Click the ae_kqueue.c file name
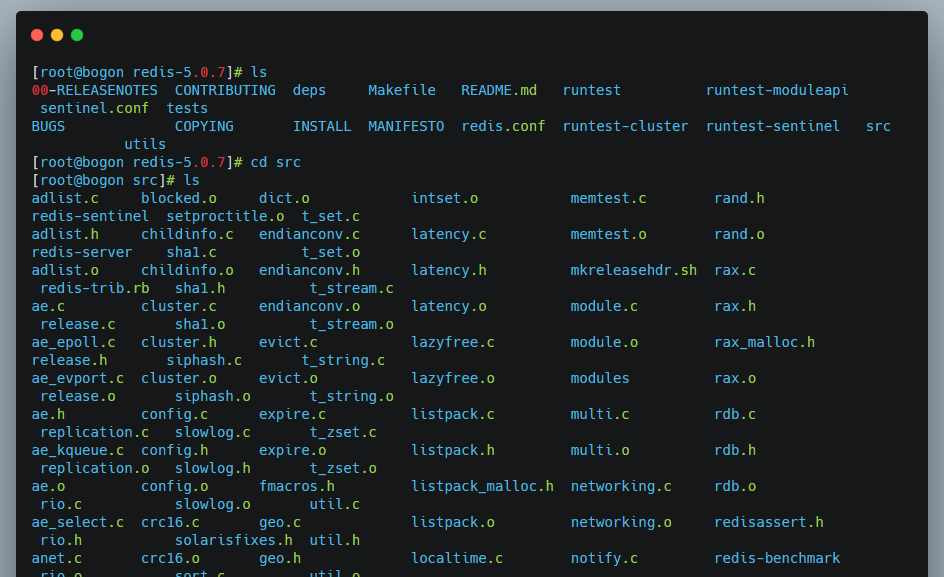Viewport: 944px width, 577px height. coord(78,451)
